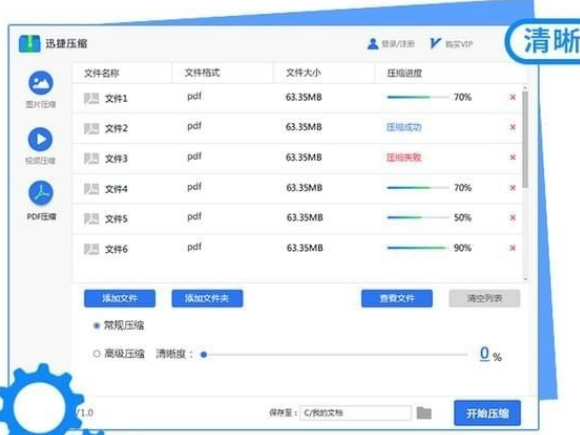
Task: Select the 文件5 name text
Action: click(116, 219)
